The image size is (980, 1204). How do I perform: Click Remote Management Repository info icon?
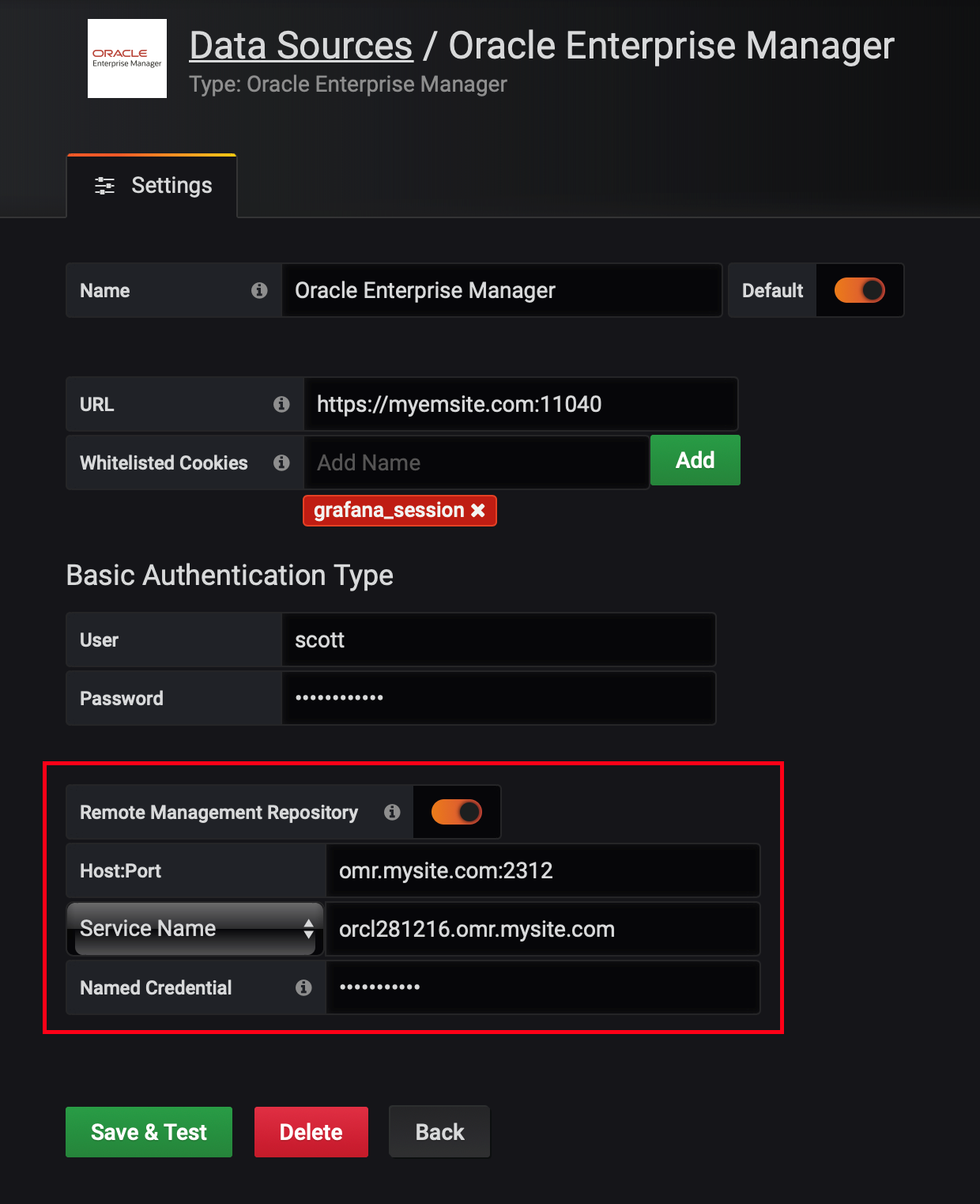click(392, 812)
